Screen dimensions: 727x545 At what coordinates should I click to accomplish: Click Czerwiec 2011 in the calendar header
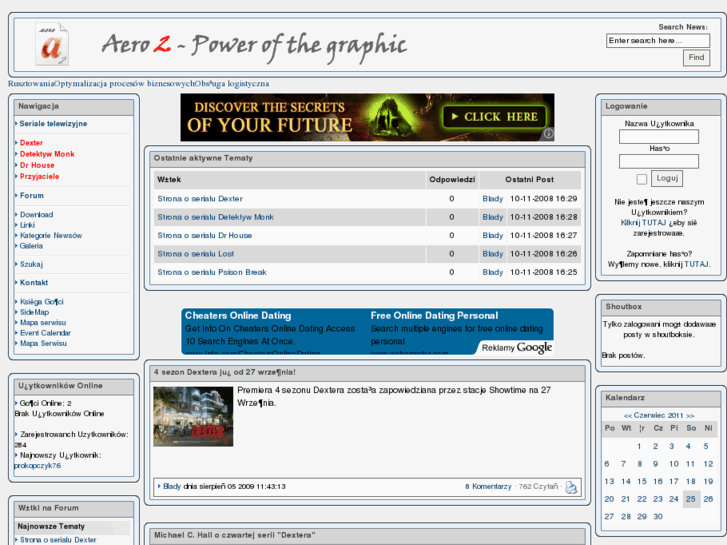click(x=658, y=416)
